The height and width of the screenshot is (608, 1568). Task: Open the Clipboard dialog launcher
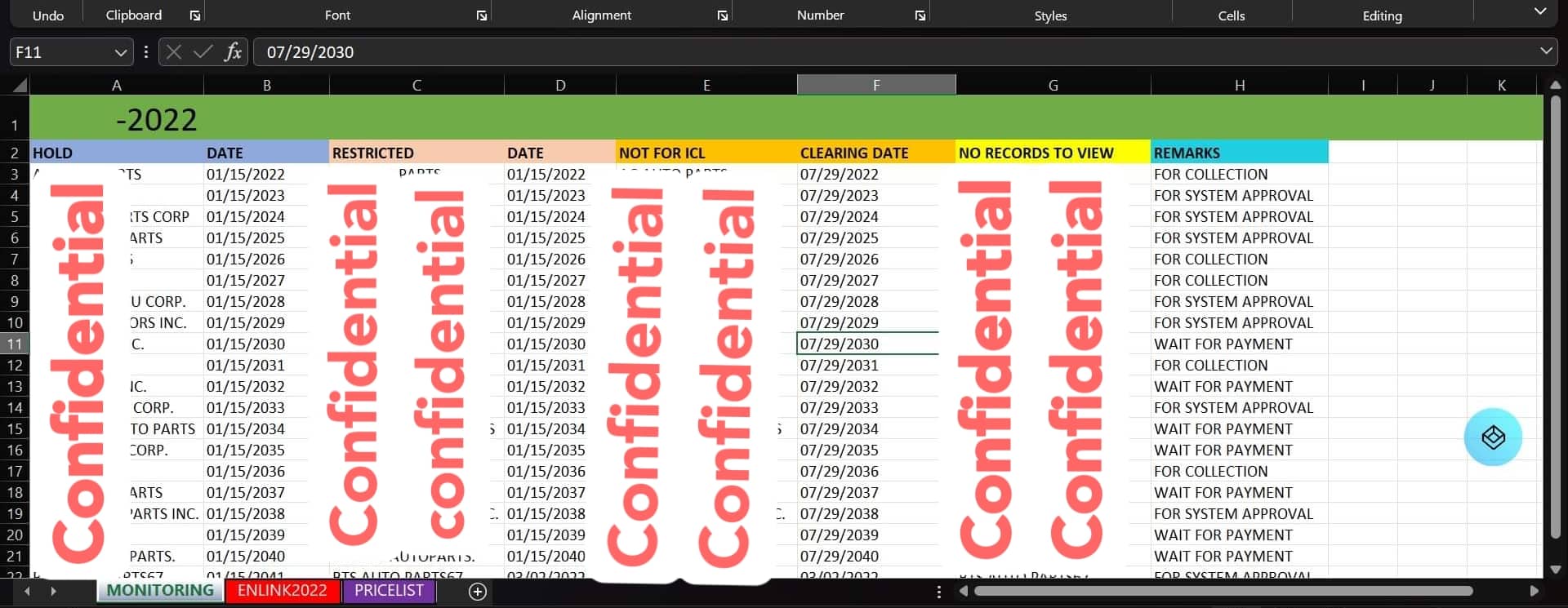click(195, 16)
